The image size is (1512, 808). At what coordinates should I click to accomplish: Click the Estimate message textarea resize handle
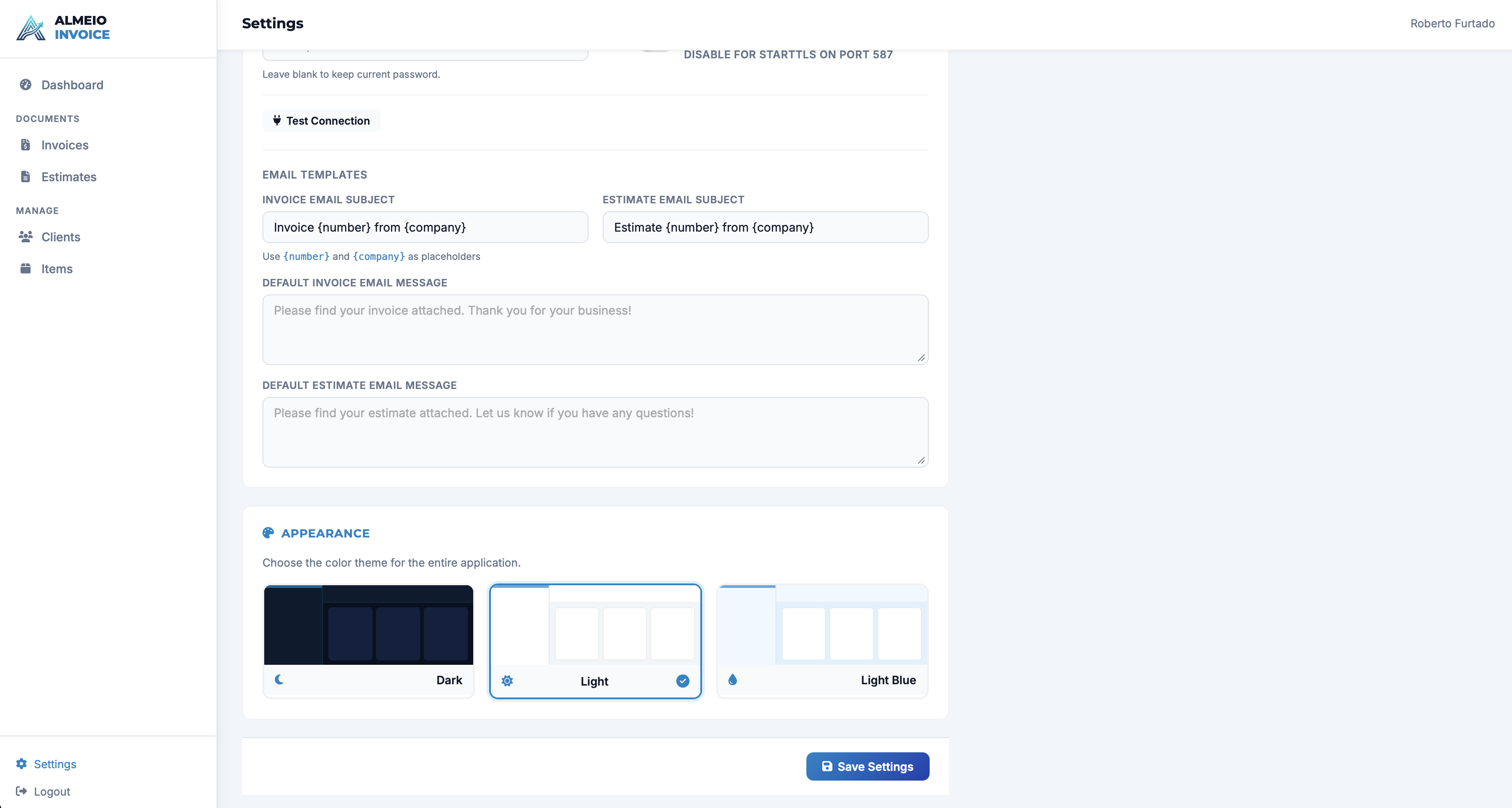click(921, 461)
